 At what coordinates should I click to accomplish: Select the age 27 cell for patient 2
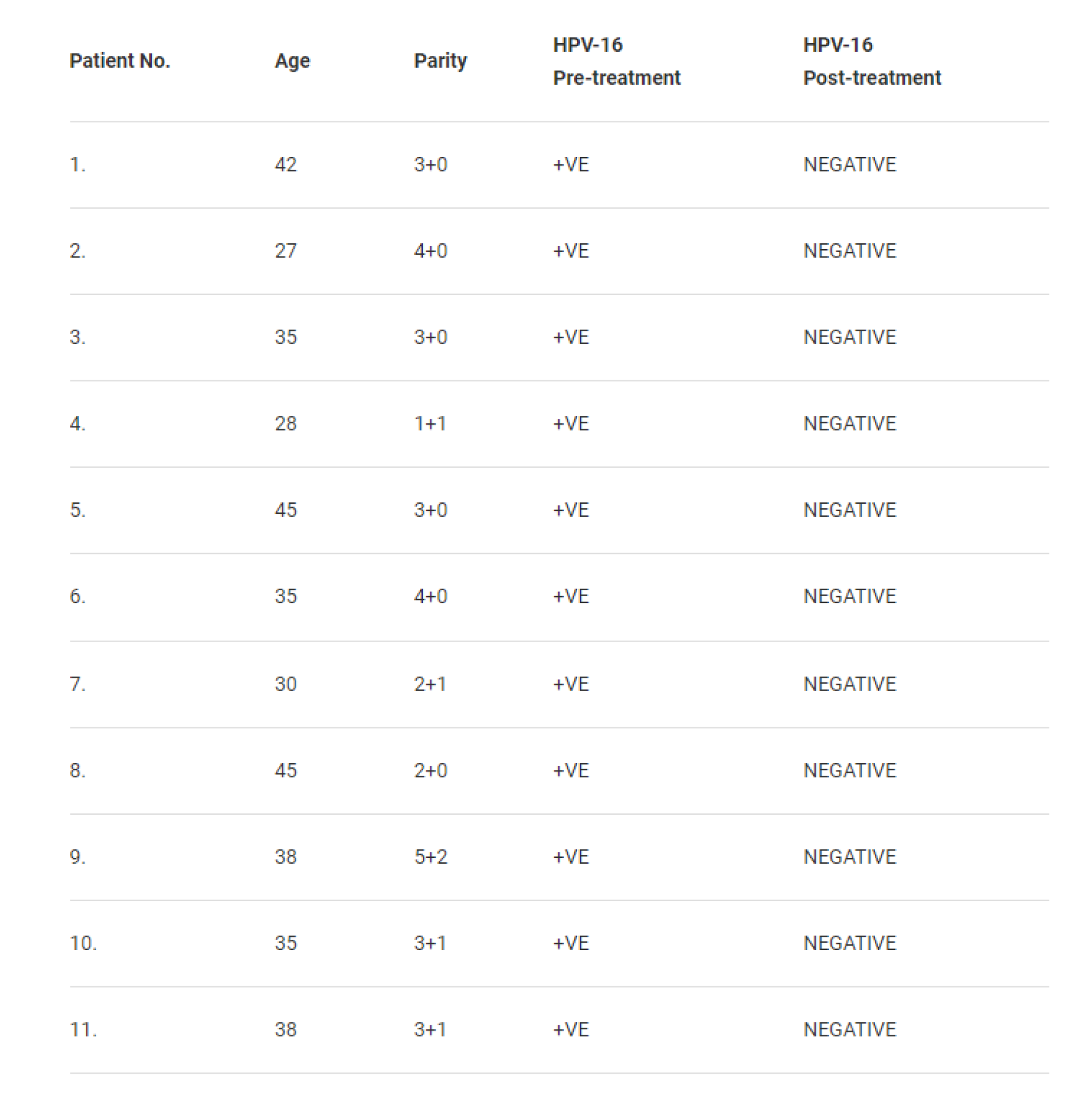(286, 251)
